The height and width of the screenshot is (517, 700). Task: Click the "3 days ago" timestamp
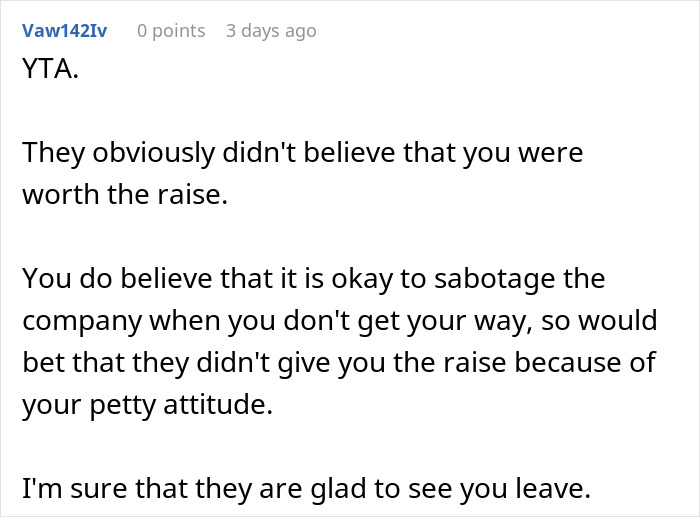(x=270, y=31)
